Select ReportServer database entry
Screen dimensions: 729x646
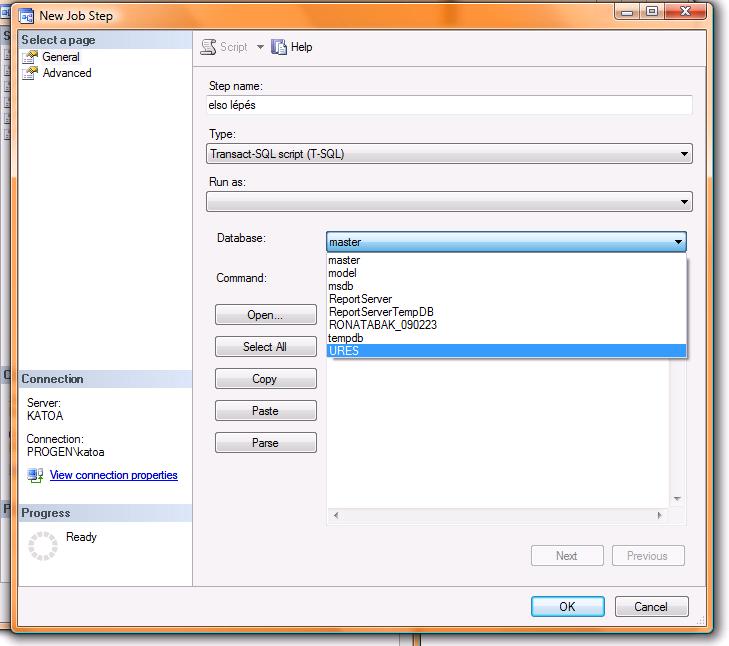pyautogui.click(x=506, y=299)
